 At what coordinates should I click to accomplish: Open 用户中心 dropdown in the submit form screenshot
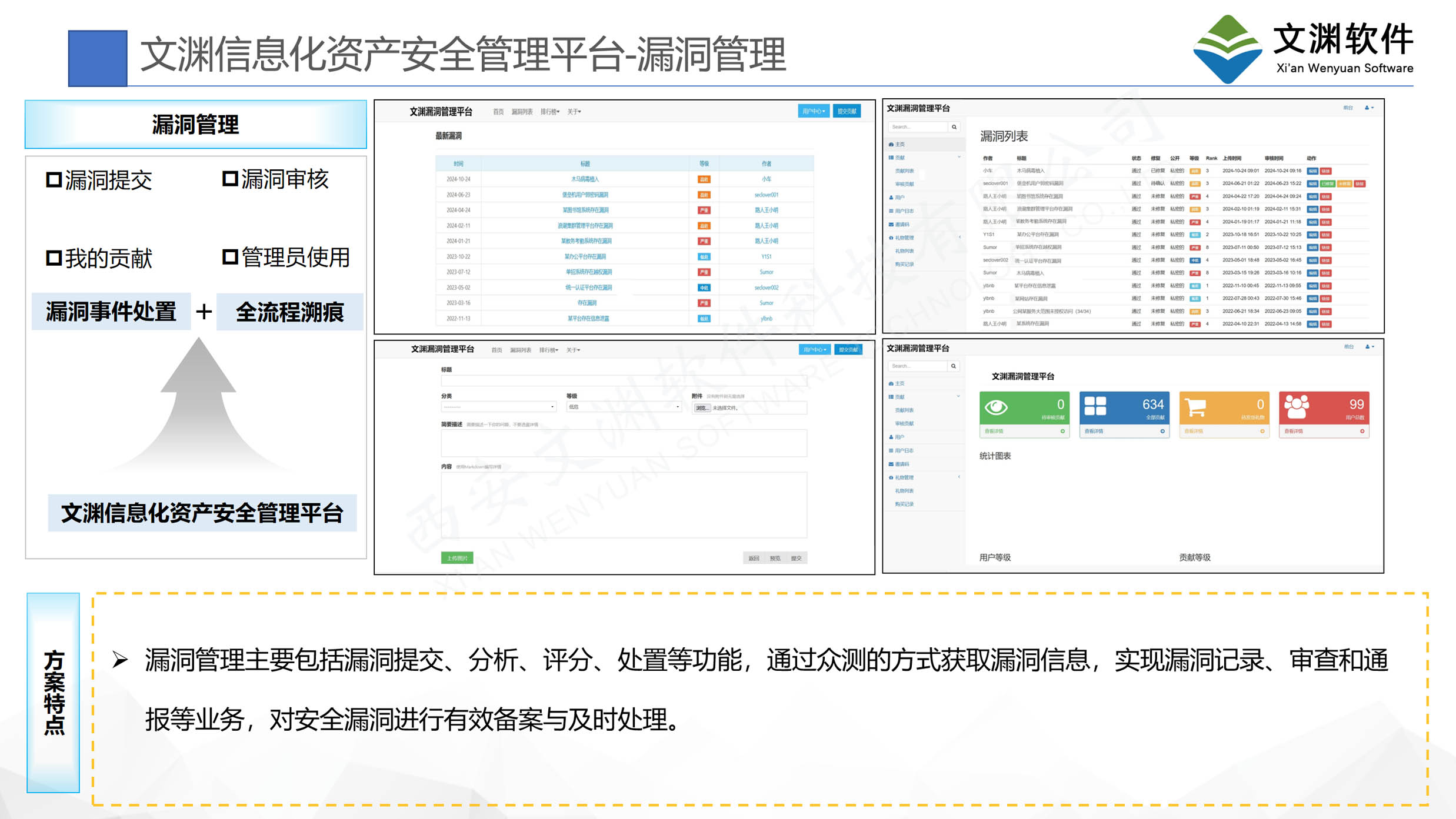tap(815, 349)
